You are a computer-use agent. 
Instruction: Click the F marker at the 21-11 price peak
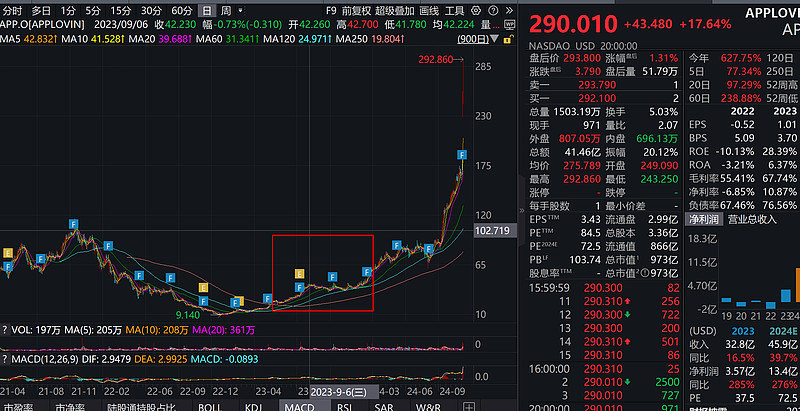coord(74,223)
